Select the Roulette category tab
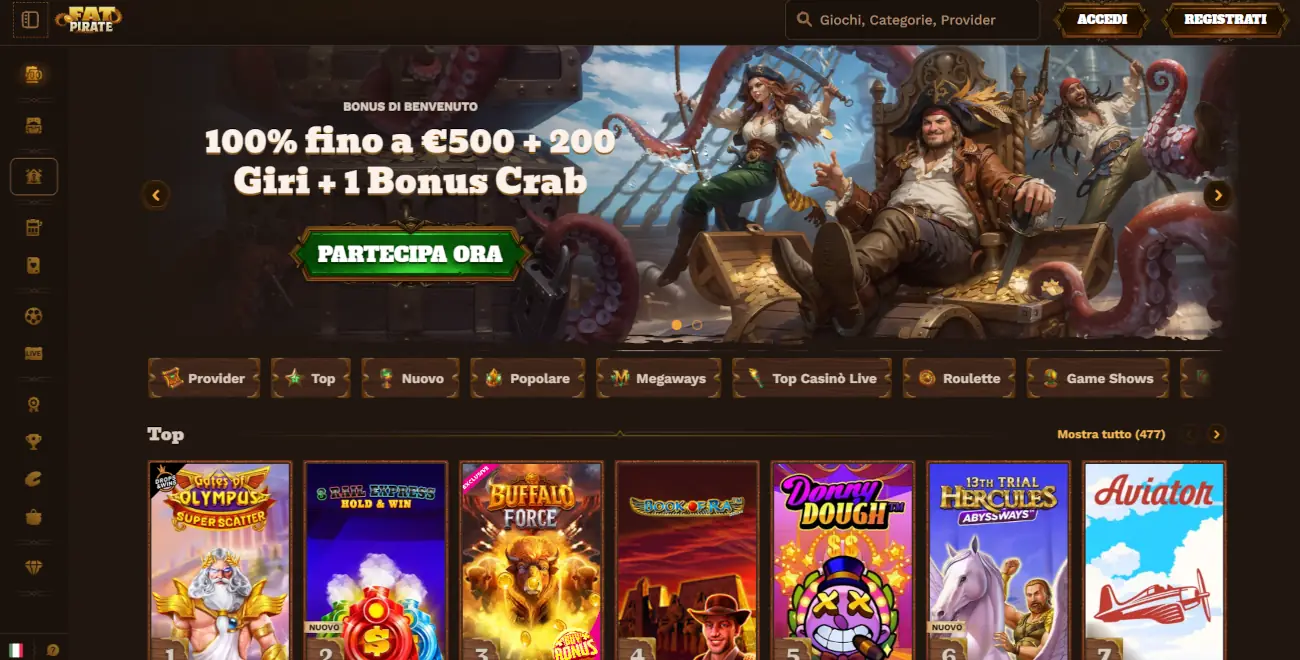 [959, 378]
